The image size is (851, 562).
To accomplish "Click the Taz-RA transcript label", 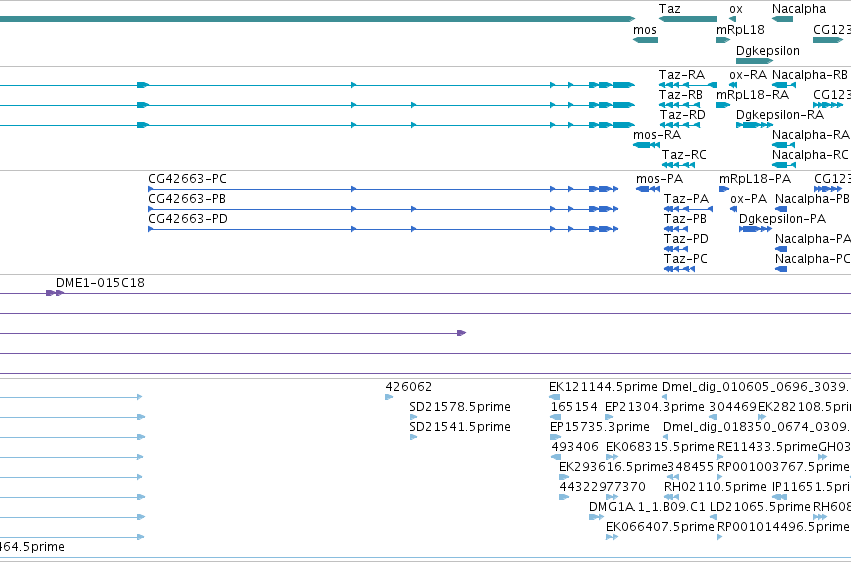I will [x=682, y=75].
